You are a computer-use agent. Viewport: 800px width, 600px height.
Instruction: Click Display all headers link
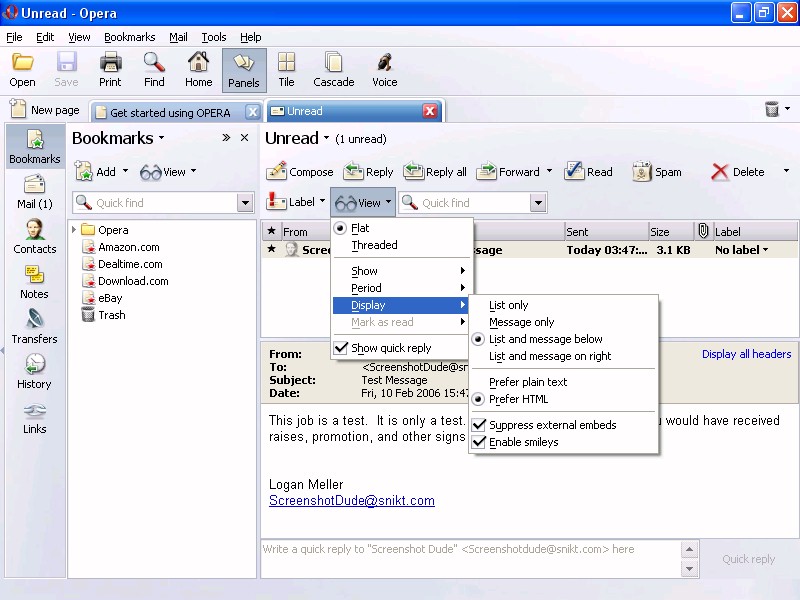(746, 354)
